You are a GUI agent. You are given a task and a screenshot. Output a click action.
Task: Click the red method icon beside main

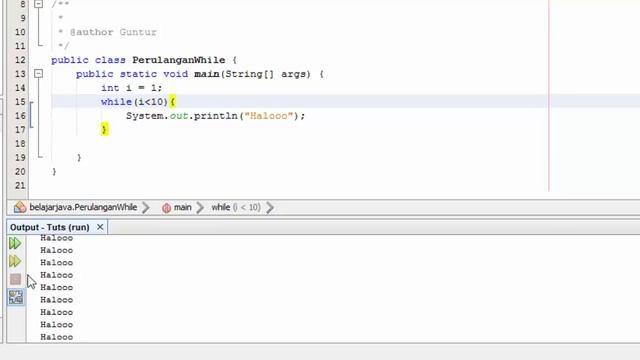(x=167, y=208)
